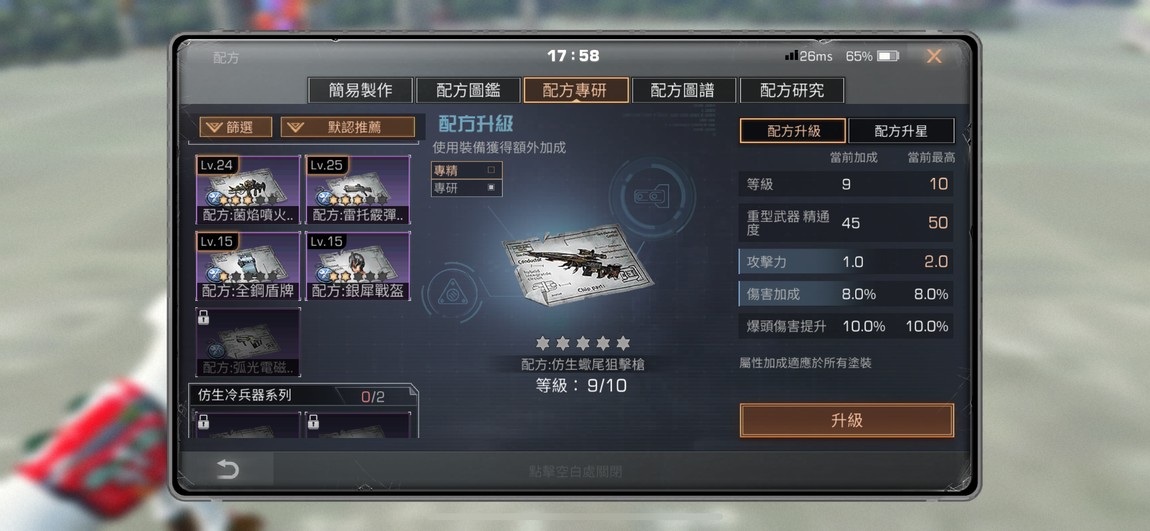Open the 默認推薦 sort dropdown
Screen dimensions: 1150x531
[x=347, y=127]
